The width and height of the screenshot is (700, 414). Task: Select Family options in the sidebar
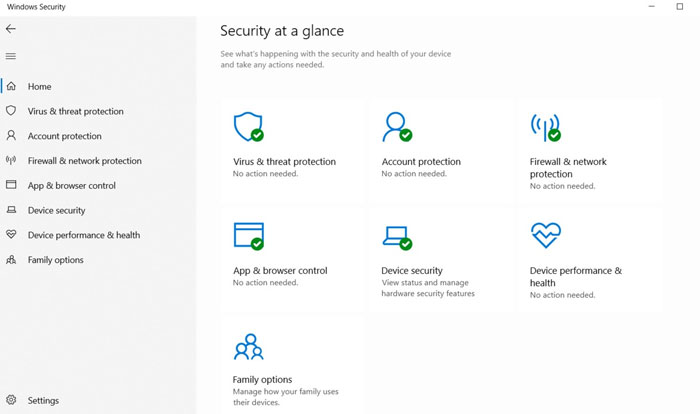pyautogui.click(x=55, y=260)
